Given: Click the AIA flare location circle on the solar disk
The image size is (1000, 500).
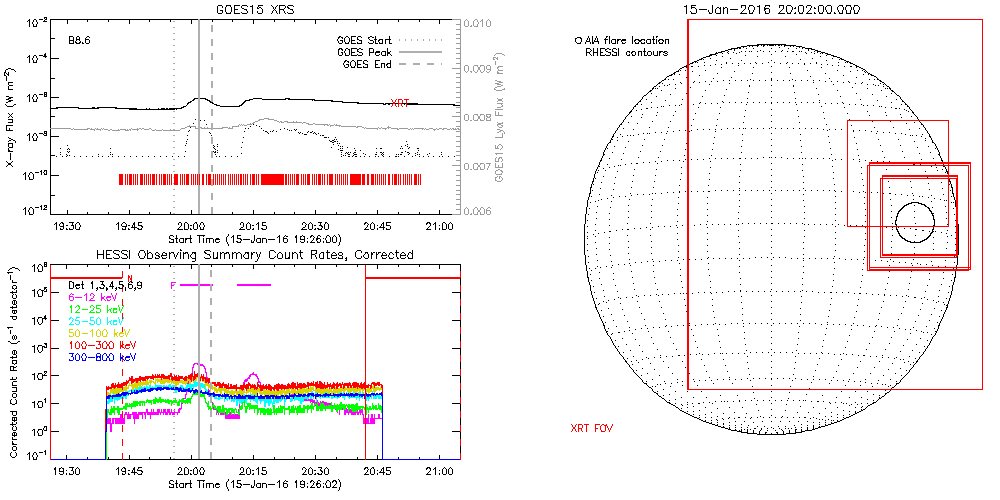Looking at the screenshot, I should (914, 222).
